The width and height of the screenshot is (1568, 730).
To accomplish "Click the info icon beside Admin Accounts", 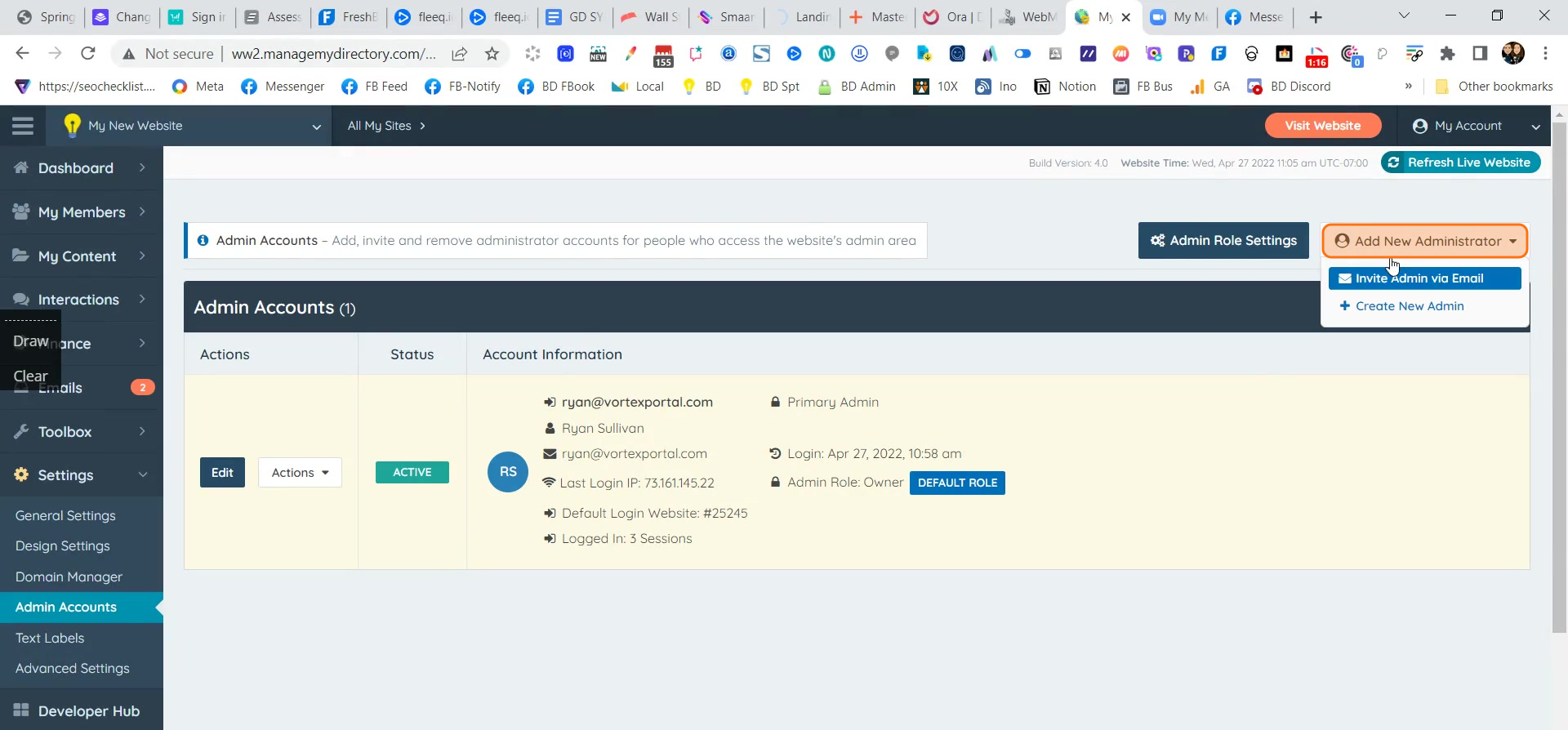I will pyautogui.click(x=203, y=241).
